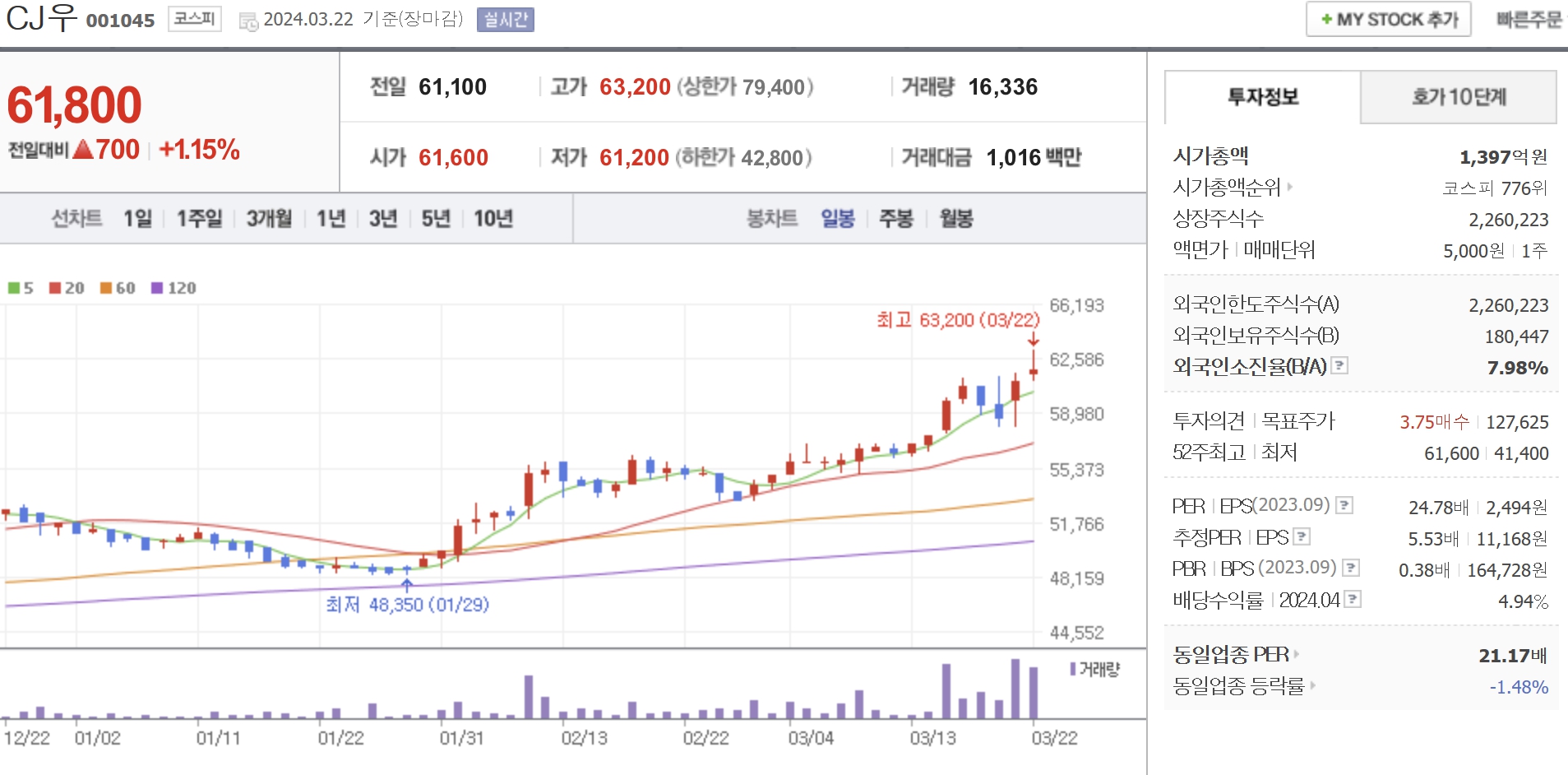Screen dimensions: 1568x775
Task: Expand the 동일업종 PER arrow link
Action: tap(1297, 654)
